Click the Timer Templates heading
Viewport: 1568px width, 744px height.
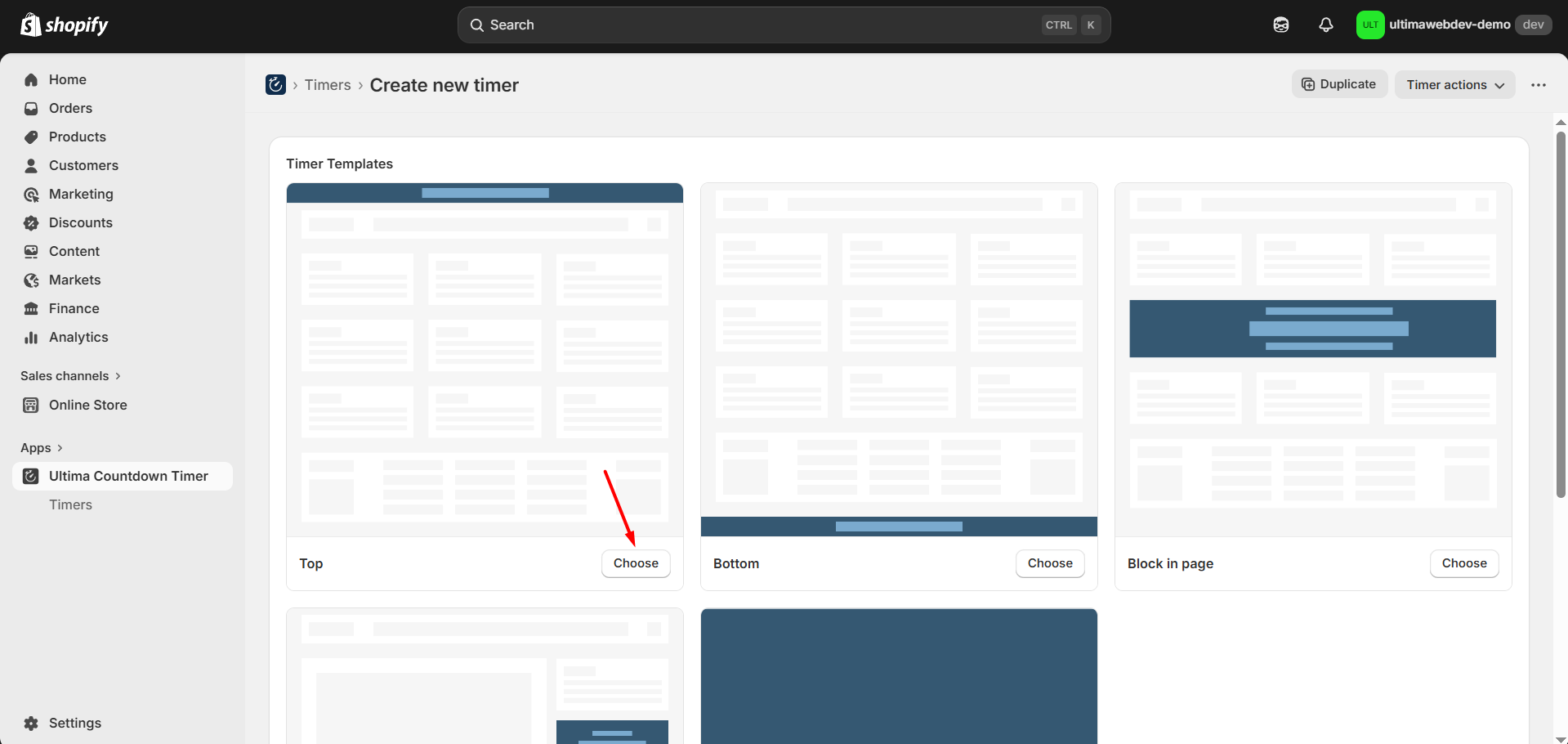point(339,164)
